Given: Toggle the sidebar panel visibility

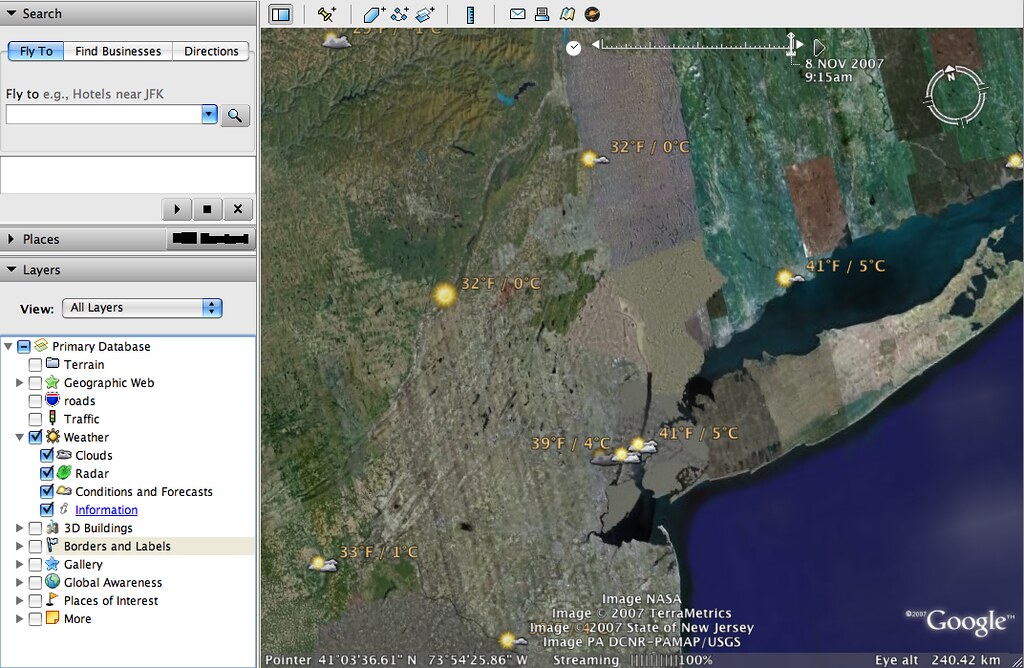Looking at the screenshot, I should click(x=281, y=13).
